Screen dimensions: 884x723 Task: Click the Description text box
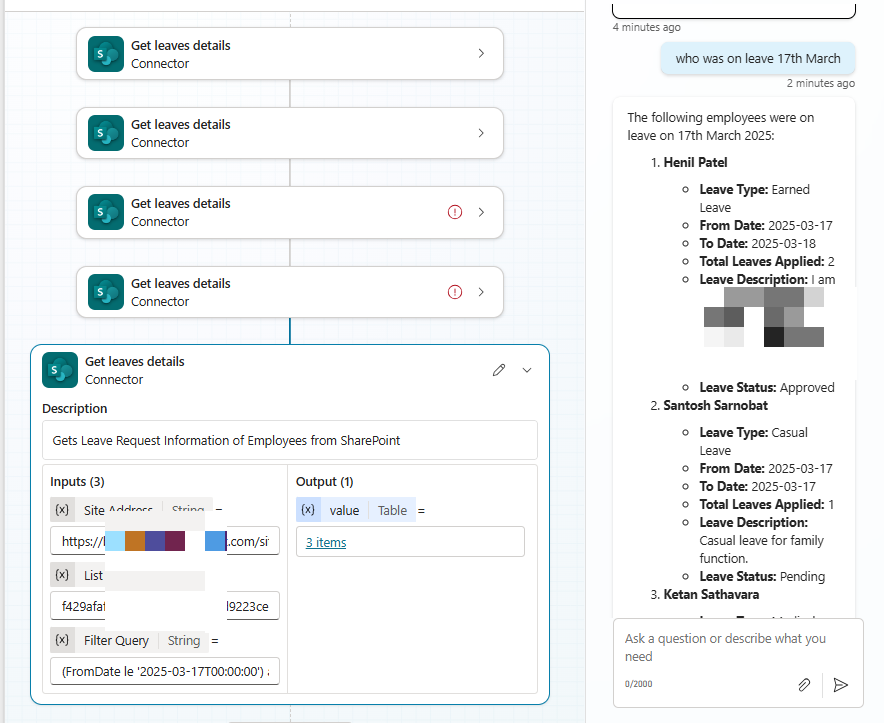pos(289,440)
